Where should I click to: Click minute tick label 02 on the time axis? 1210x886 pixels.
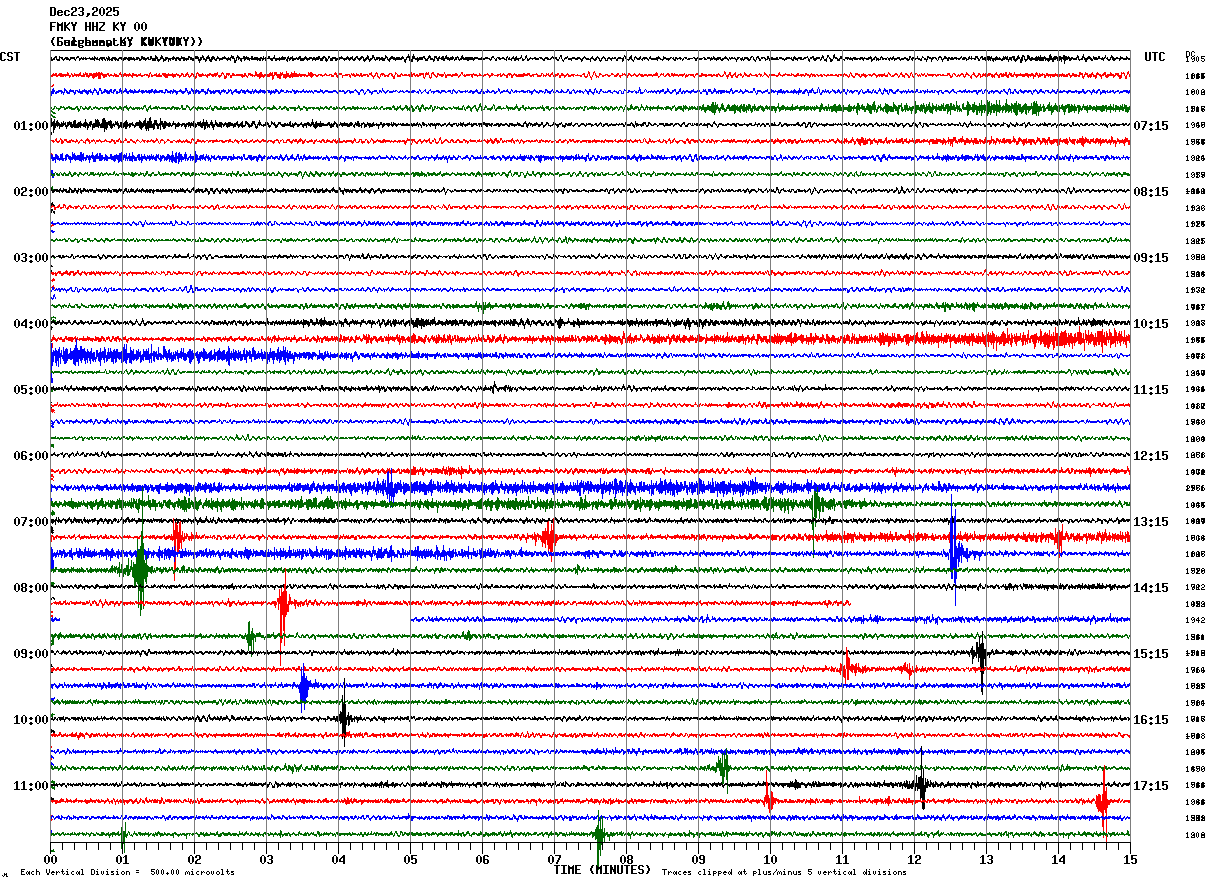click(194, 859)
